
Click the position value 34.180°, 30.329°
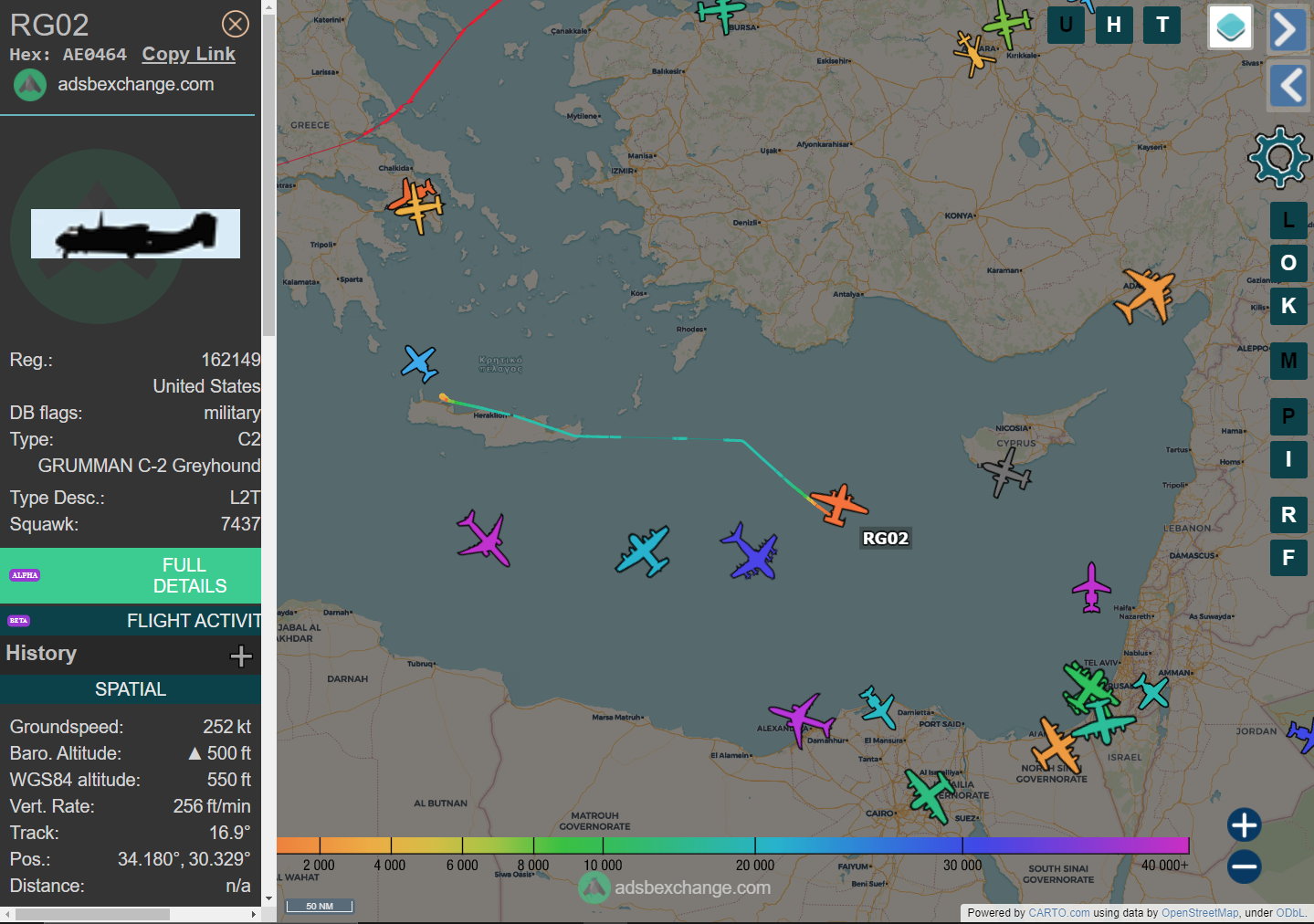click(184, 859)
